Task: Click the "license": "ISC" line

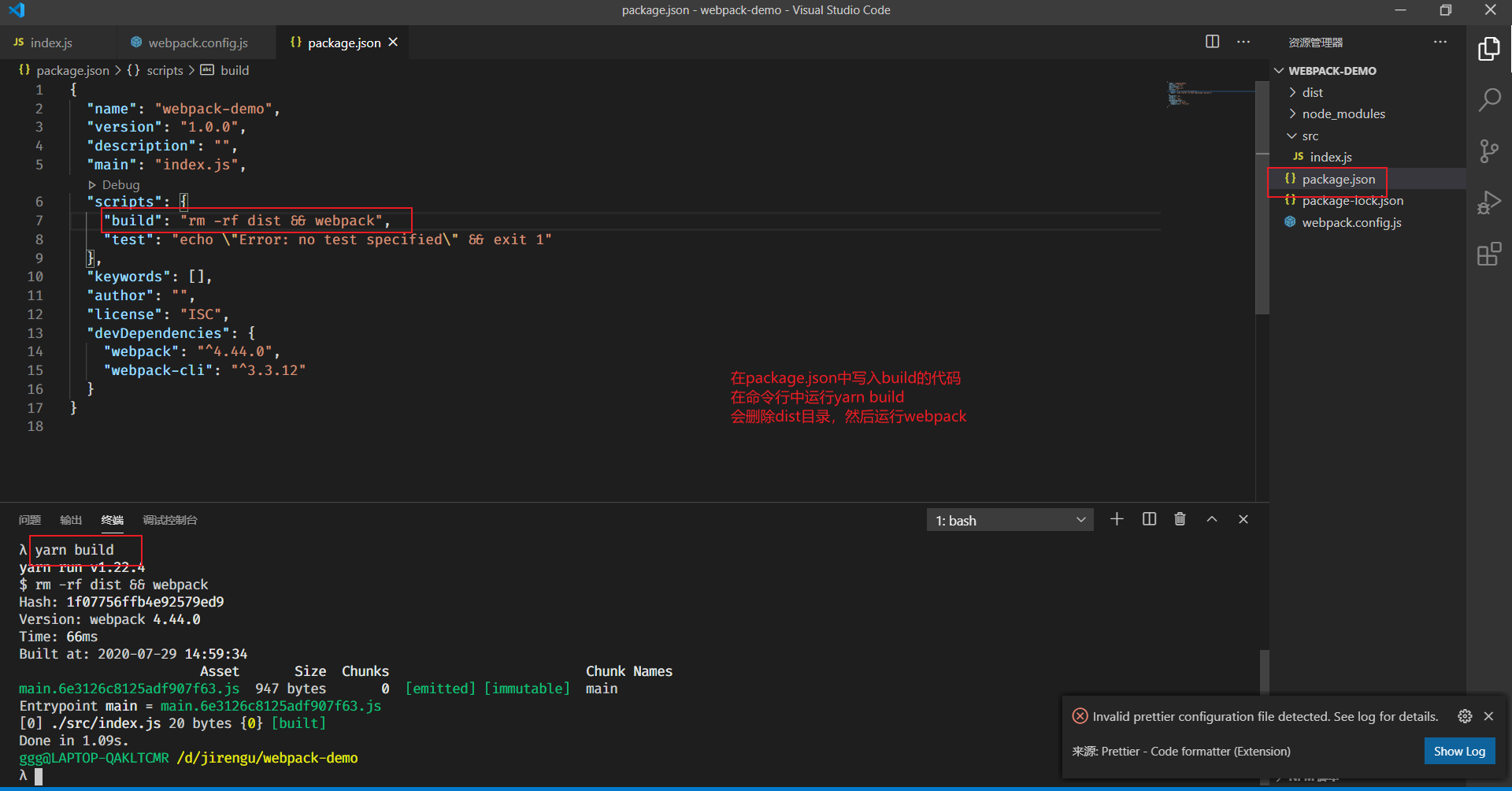Action: tap(157, 314)
